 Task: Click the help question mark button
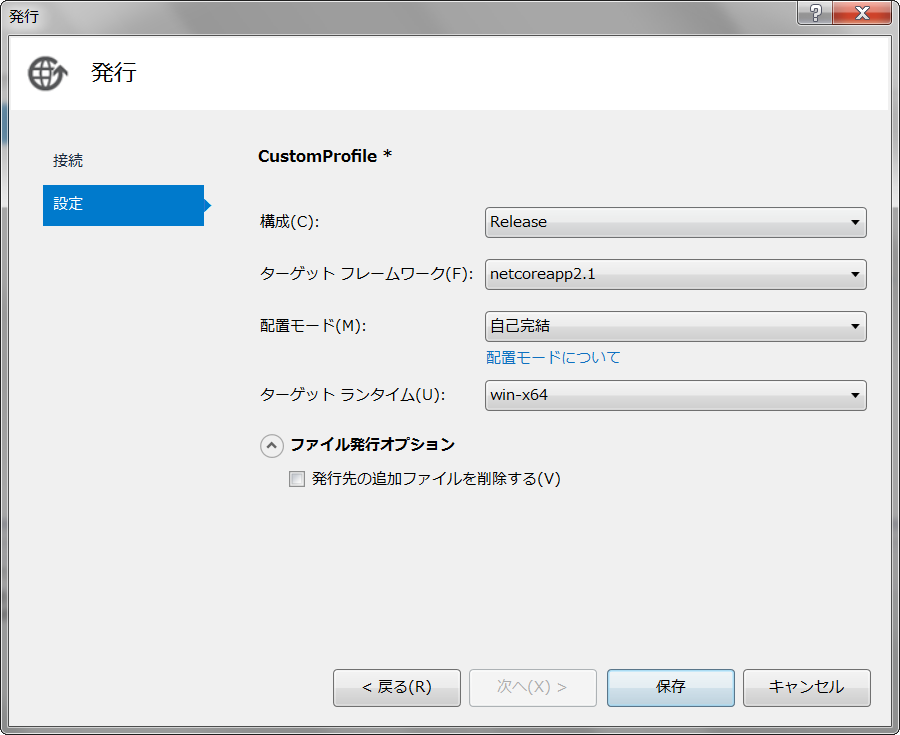[x=815, y=13]
